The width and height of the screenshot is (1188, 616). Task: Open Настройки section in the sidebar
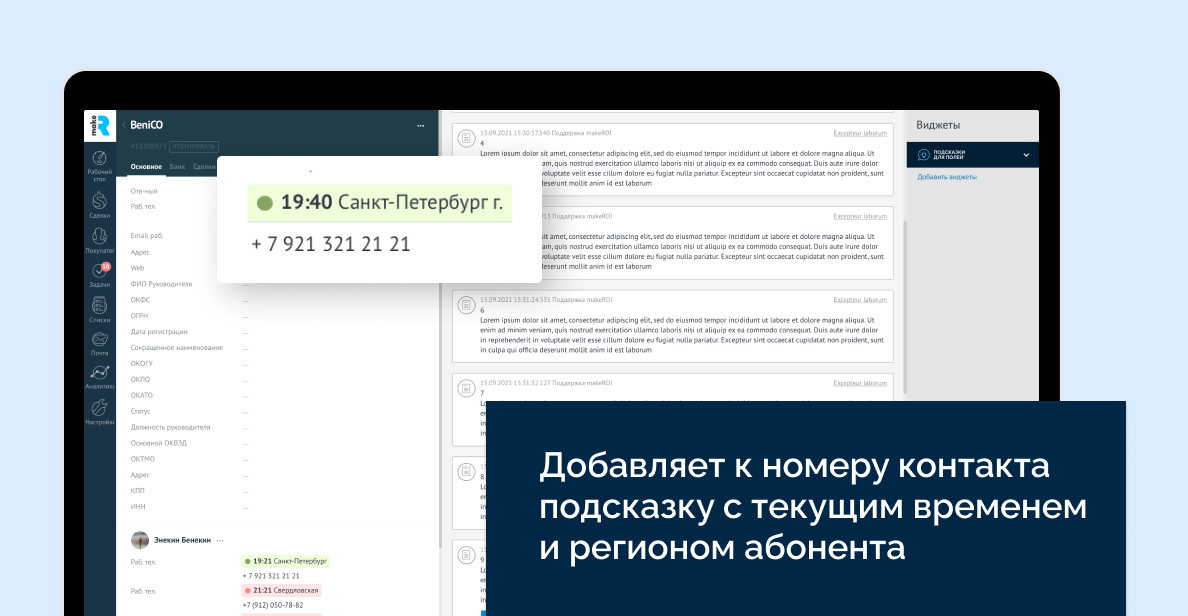click(99, 411)
